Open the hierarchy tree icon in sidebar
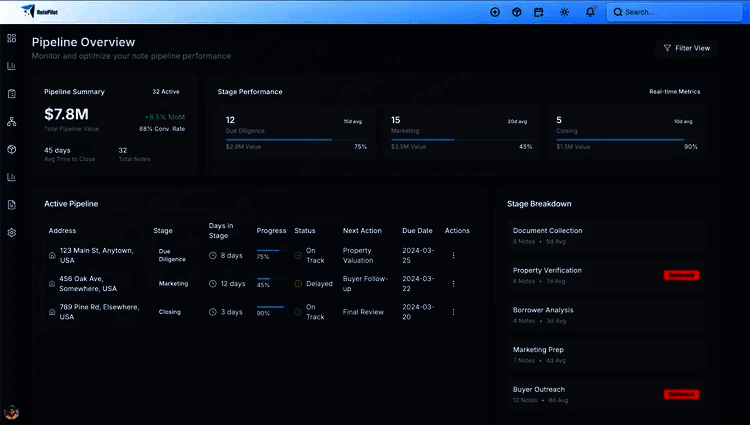Image resolution: width=750 pixels, height=425 pixels. click(x=12, y=121)
